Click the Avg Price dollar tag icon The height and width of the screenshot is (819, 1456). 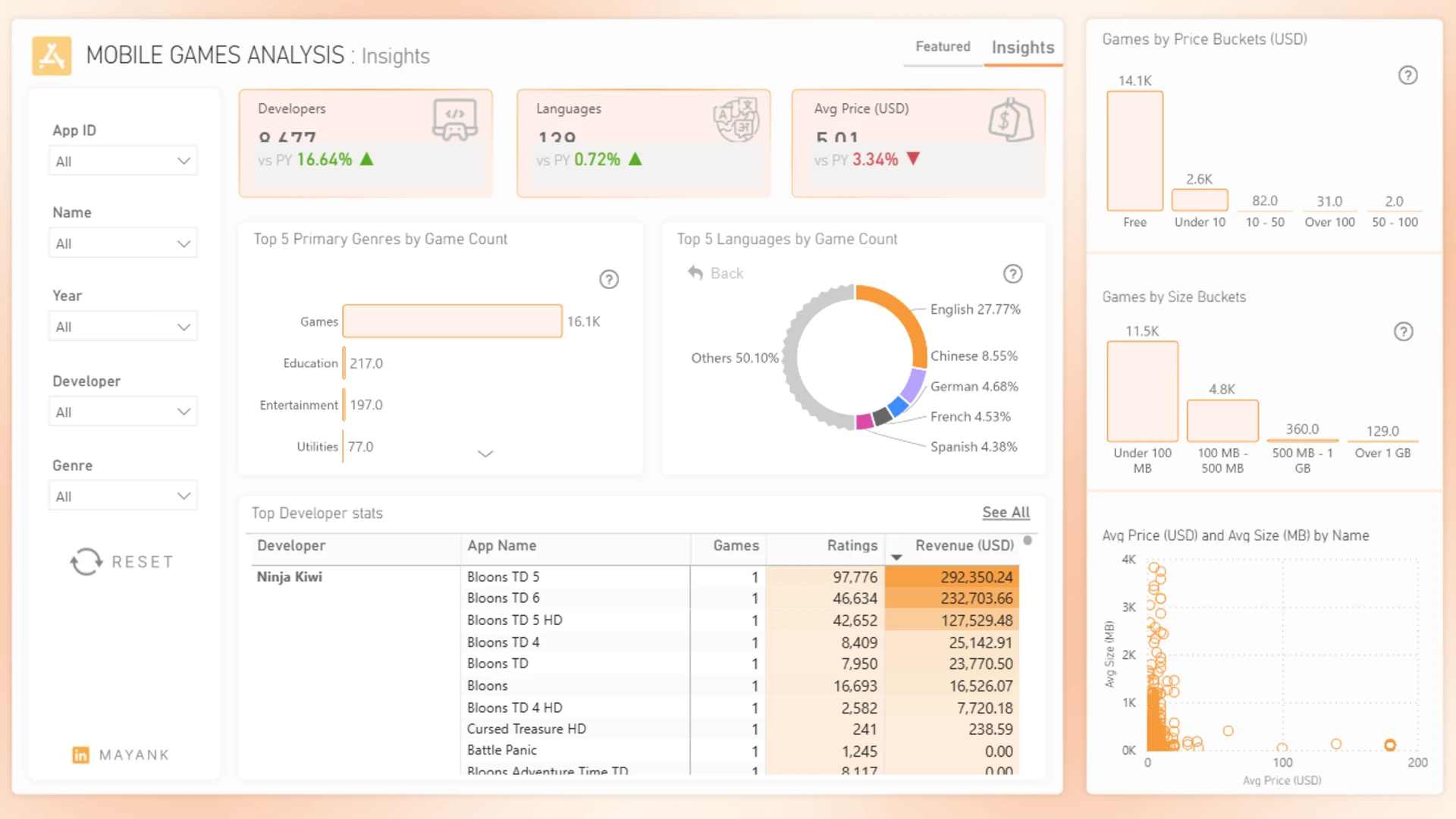click(x=1011, y=119)
